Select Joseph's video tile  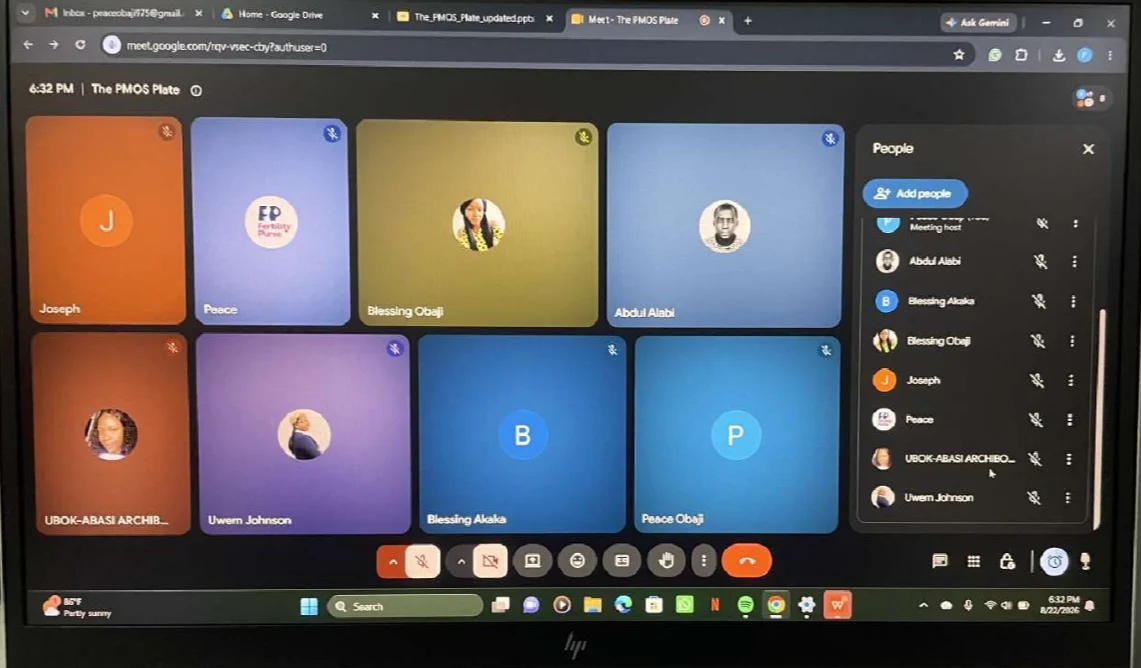106,220
